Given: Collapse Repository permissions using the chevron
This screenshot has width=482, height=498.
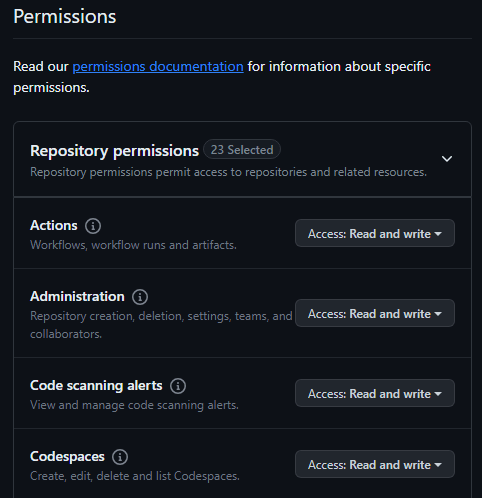Looking at the screenshot, I should (x=447, y=159).
